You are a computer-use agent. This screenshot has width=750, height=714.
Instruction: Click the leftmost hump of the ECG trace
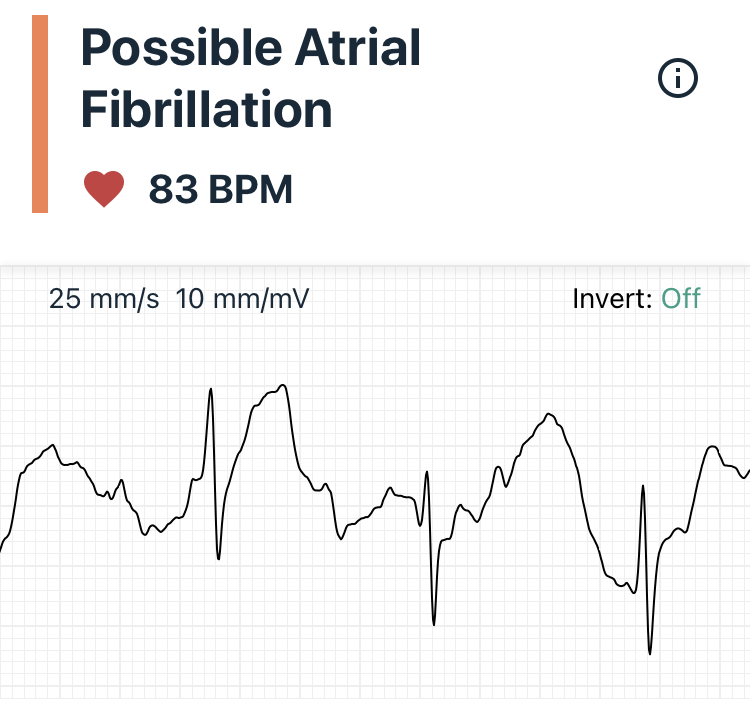pos(50,447)
